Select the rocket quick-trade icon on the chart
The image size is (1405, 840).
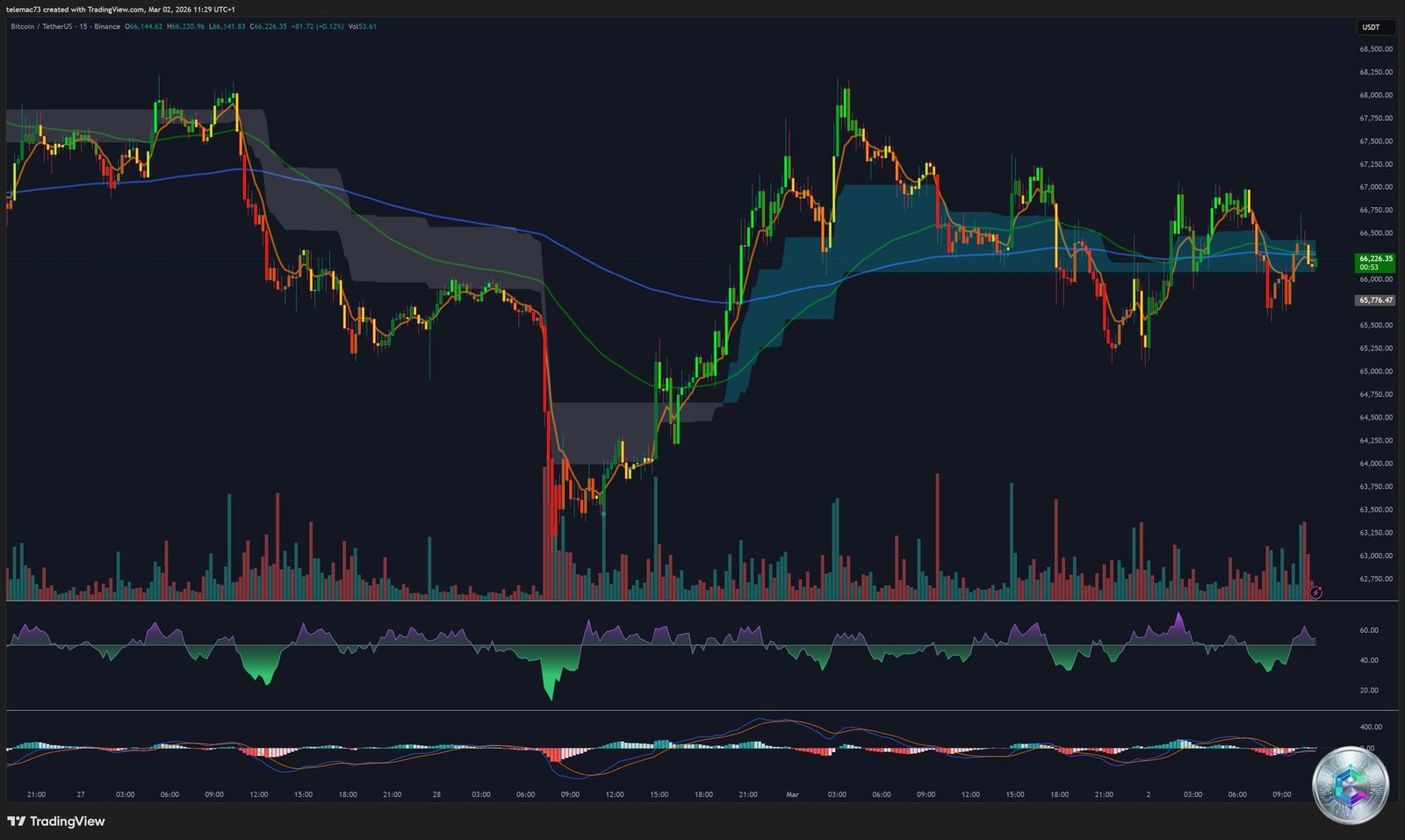pyautogui.click(x=1316, y=592)
